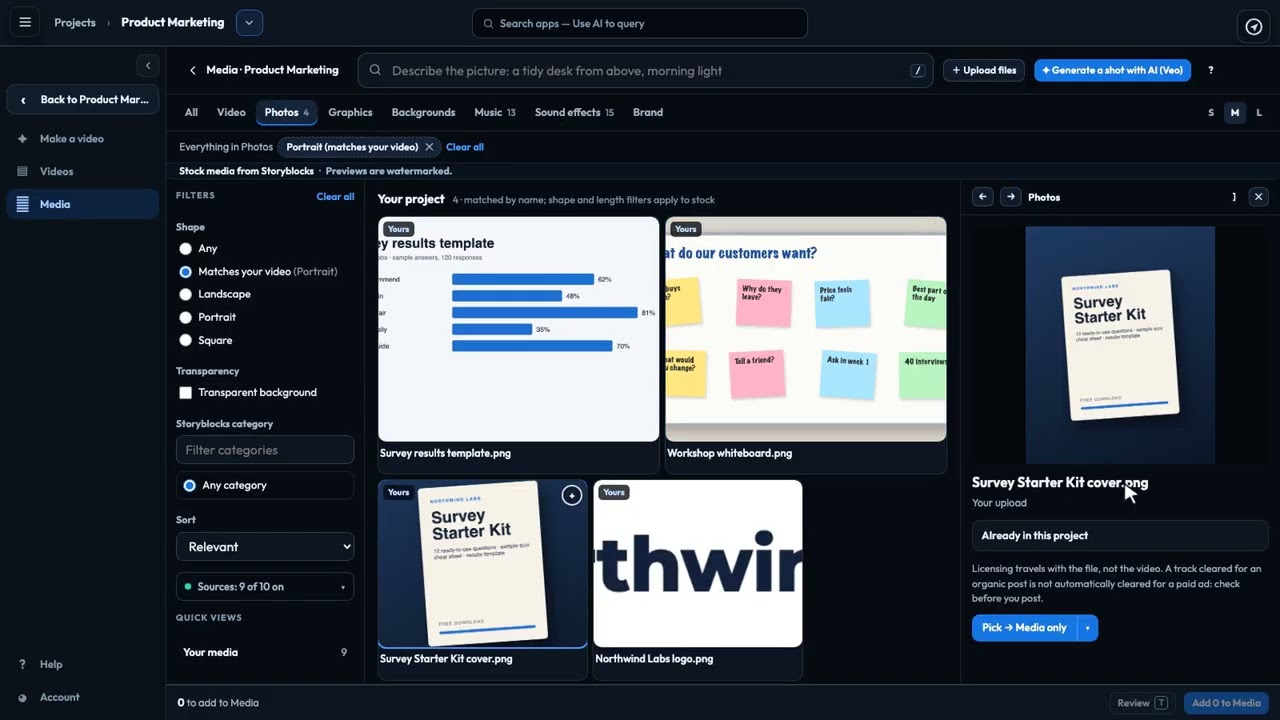Remove the Portrait filter chip
1280x720 pixels.
point(429,147)
